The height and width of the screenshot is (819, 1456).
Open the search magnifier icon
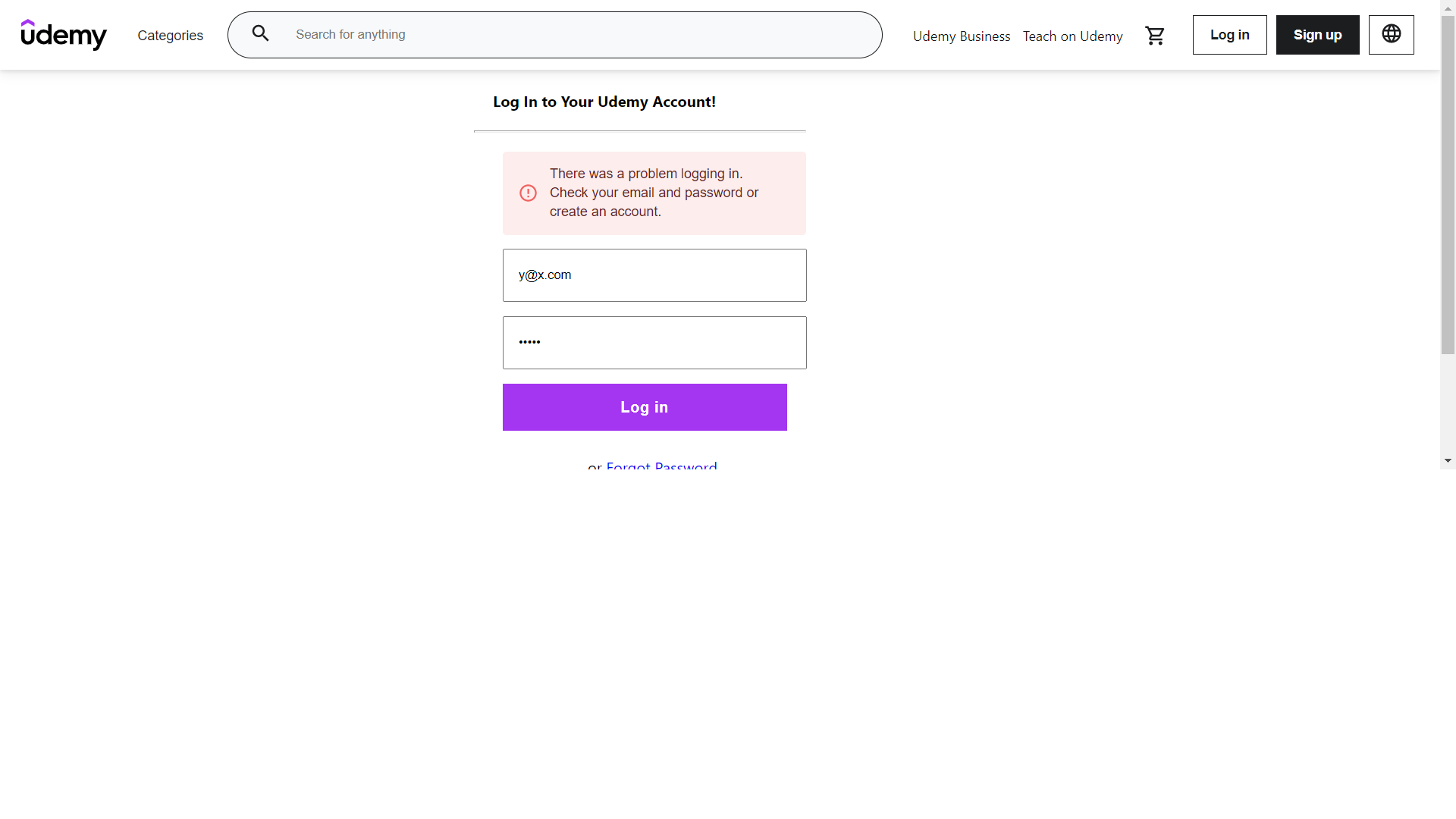pos(260,33)
